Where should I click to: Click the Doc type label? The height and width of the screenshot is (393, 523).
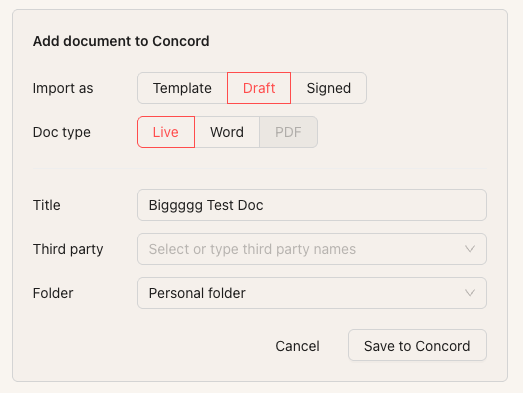62,132
